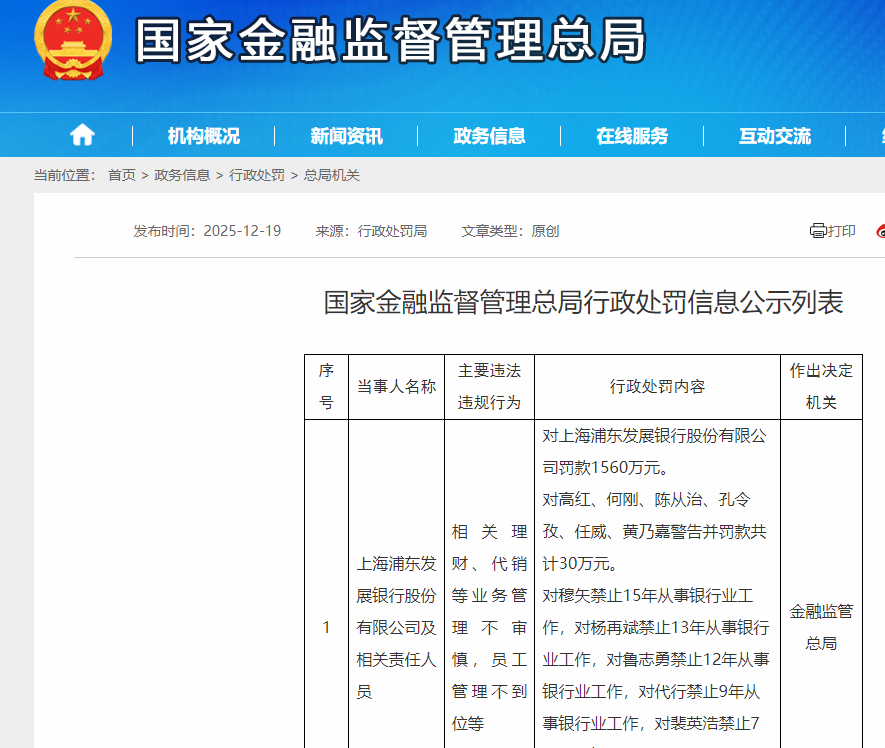
Task: Go to the home icon in navigation
Action: pos(82,135)
